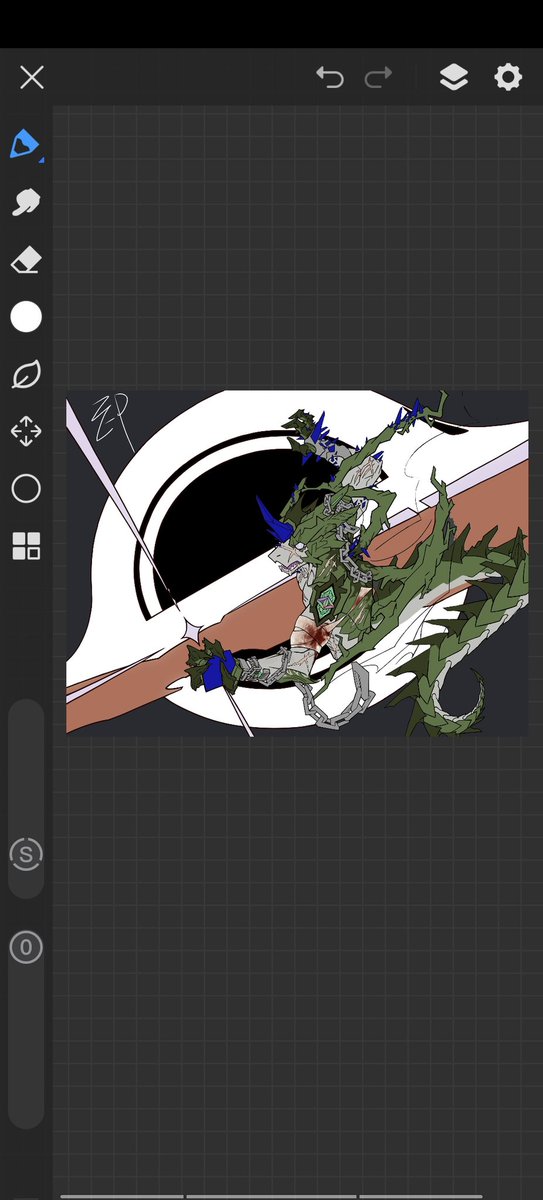Redo the undone action
The image size is (543, 1200).
click(378, 77)
